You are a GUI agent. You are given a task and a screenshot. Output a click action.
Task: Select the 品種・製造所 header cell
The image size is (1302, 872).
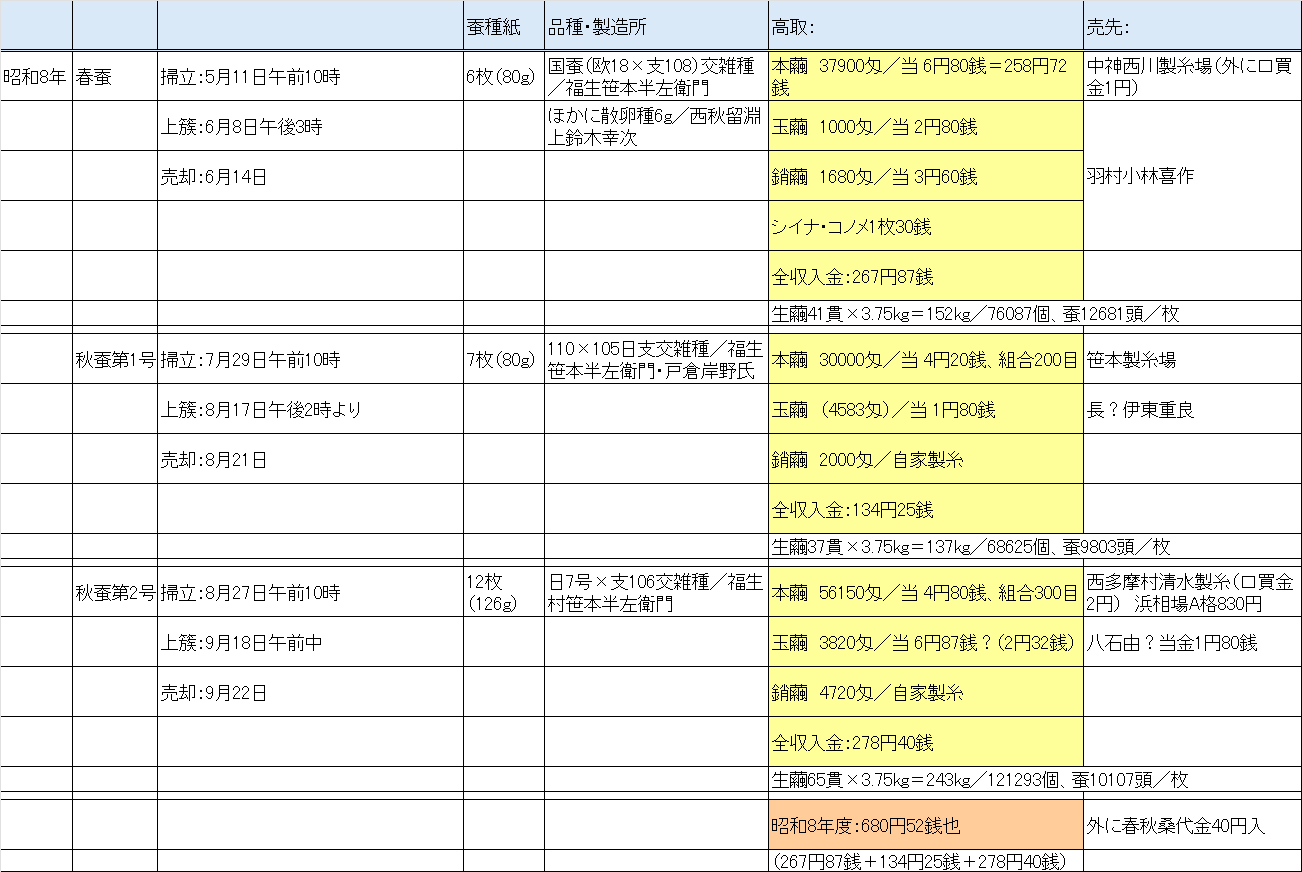click(x=656, y=27)
